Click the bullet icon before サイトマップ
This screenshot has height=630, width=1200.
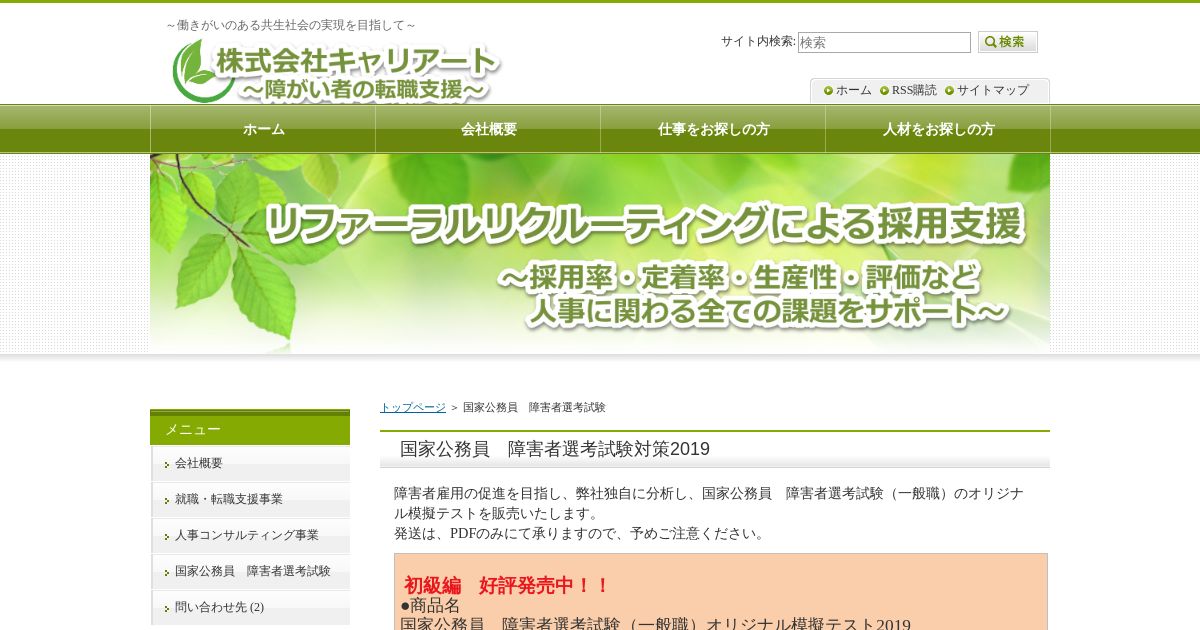pos(949,91)
